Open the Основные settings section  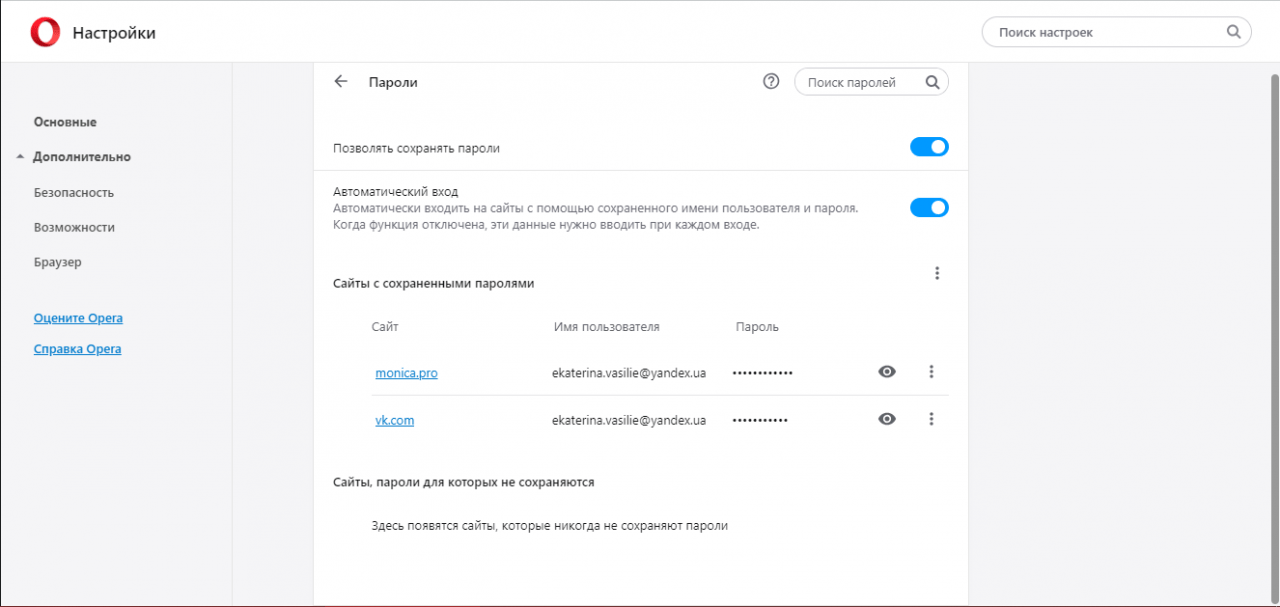point(65,122)
